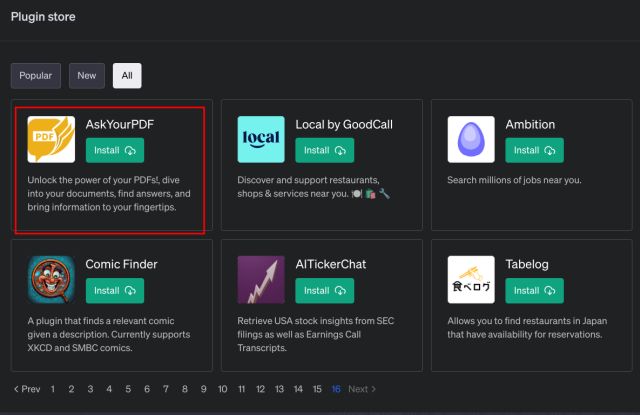This screenshot has height=415, width=640.
Task: Install the Ambition plugin
Action: click(534, 150)
